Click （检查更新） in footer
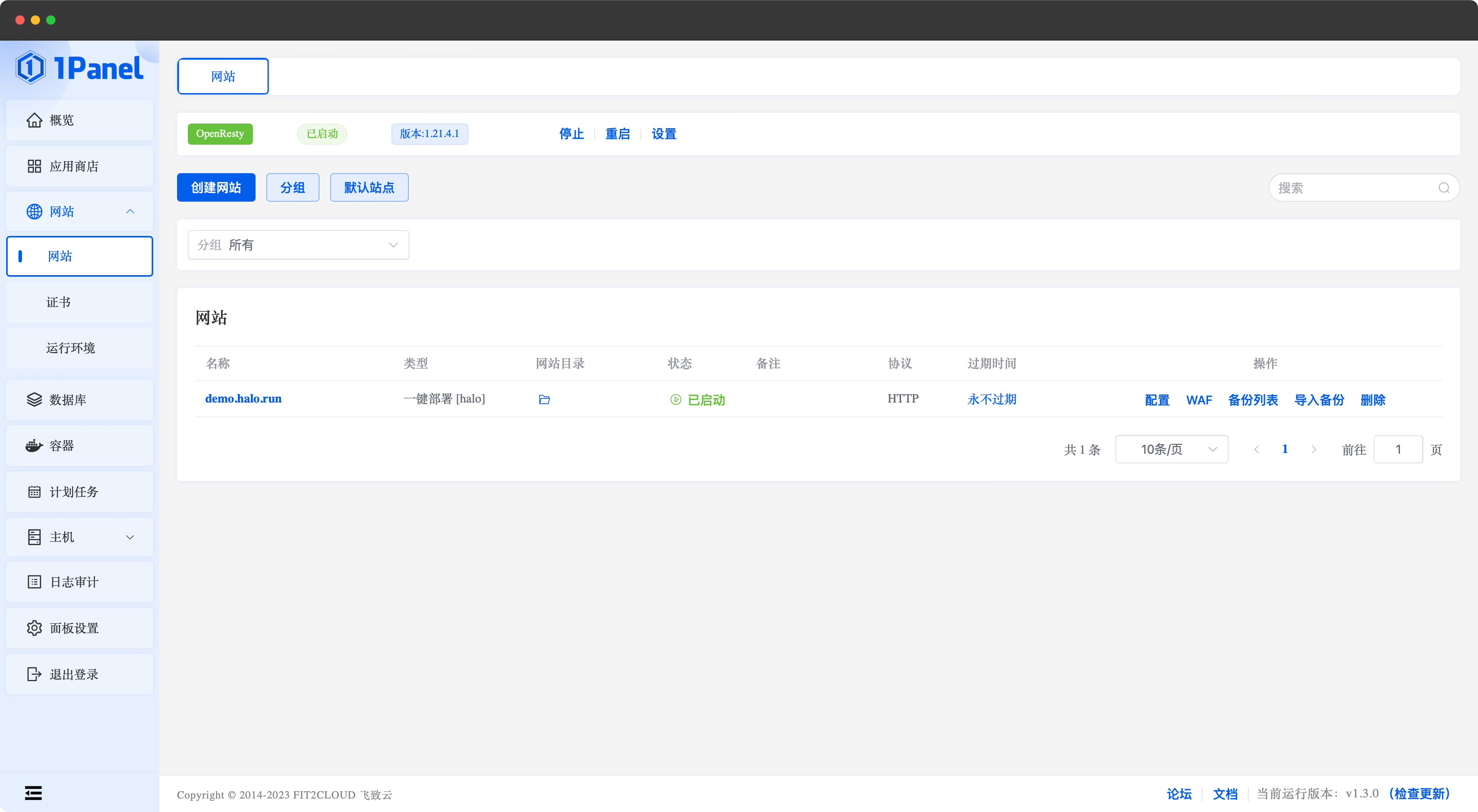Screen dimensions: 1478x812 pos(1419,794)
